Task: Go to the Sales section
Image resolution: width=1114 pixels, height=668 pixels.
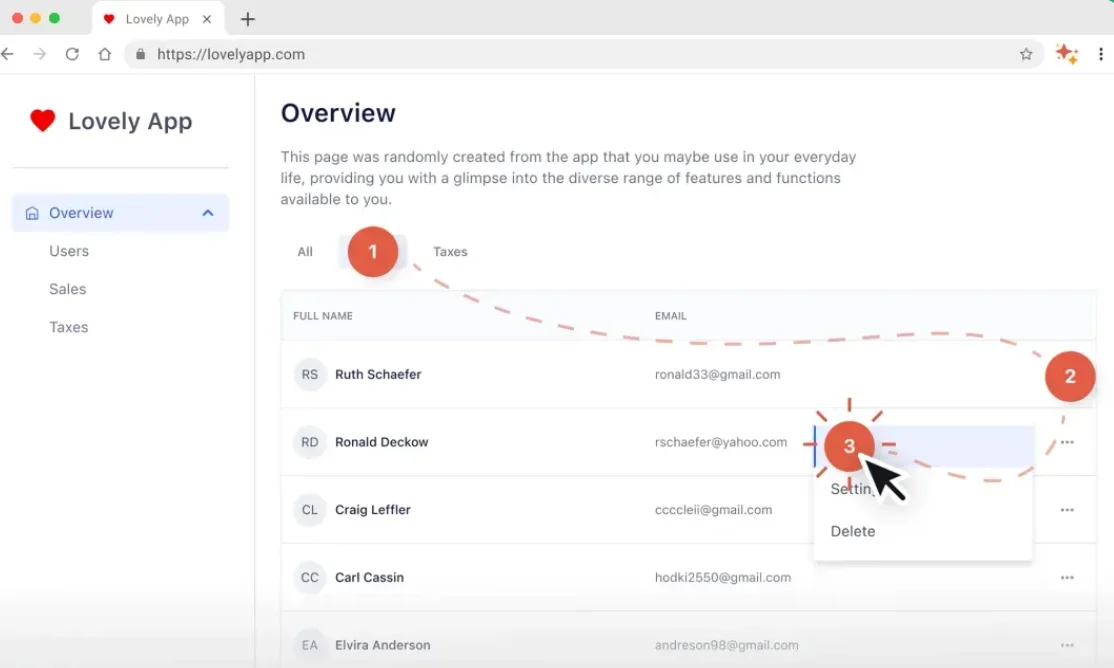Action: pos(67,289)
